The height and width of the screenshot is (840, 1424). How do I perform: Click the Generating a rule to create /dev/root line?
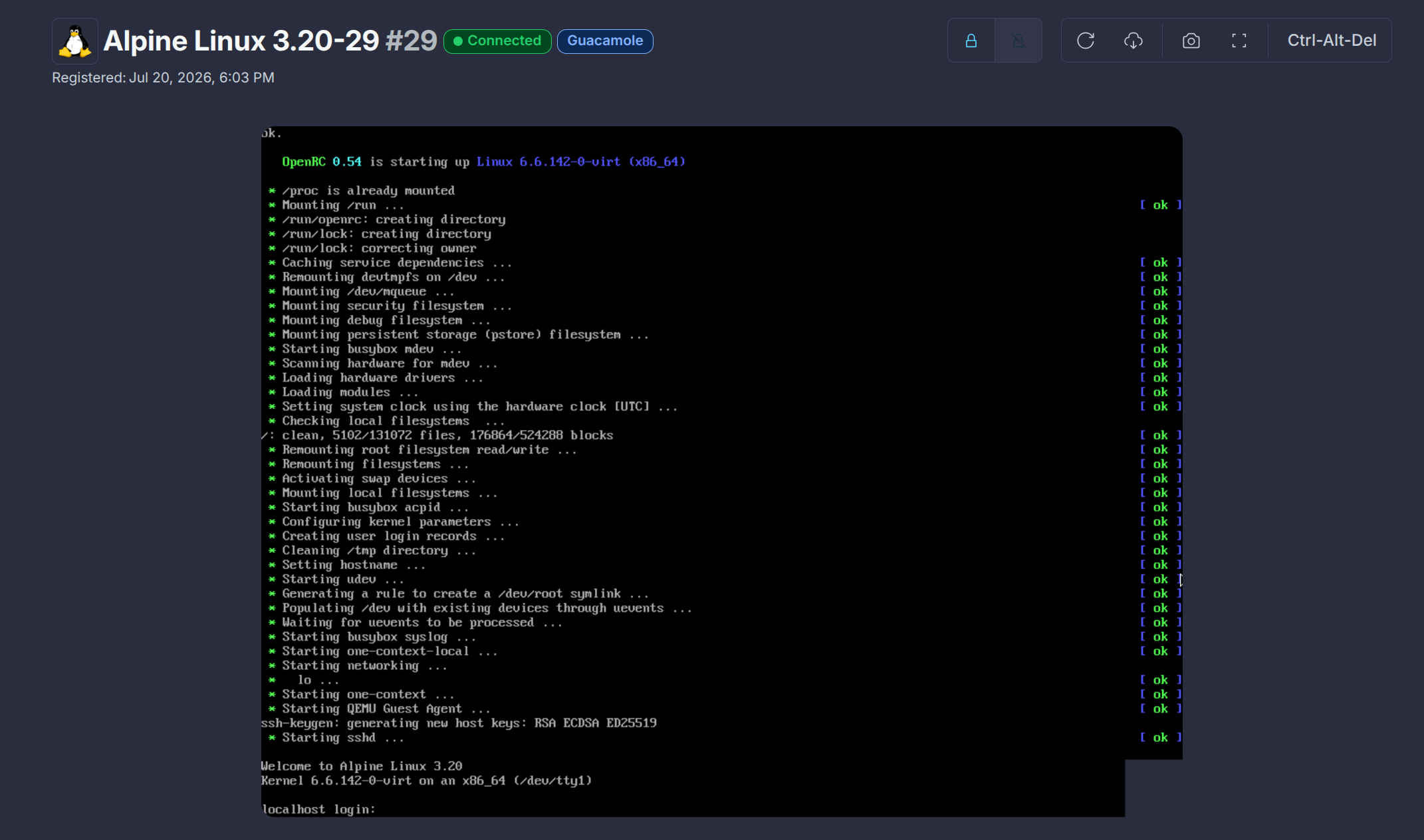click(x=459, y=593)
